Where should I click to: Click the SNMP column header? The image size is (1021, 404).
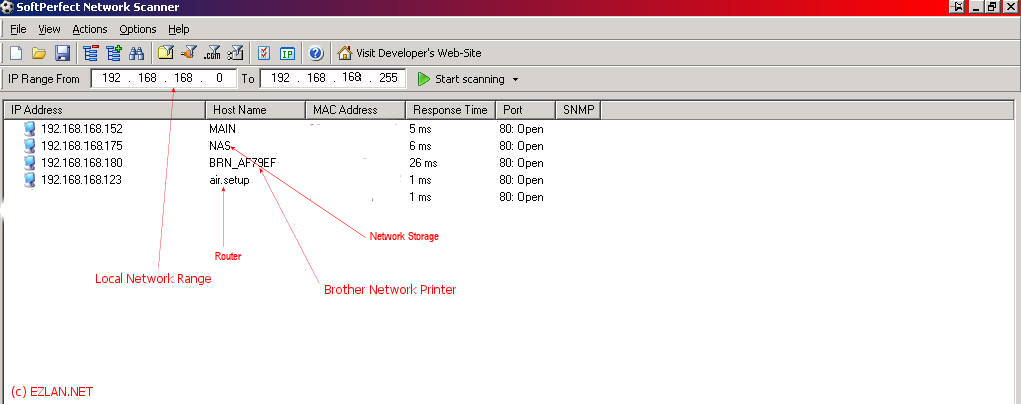click(x=578, y=109)
